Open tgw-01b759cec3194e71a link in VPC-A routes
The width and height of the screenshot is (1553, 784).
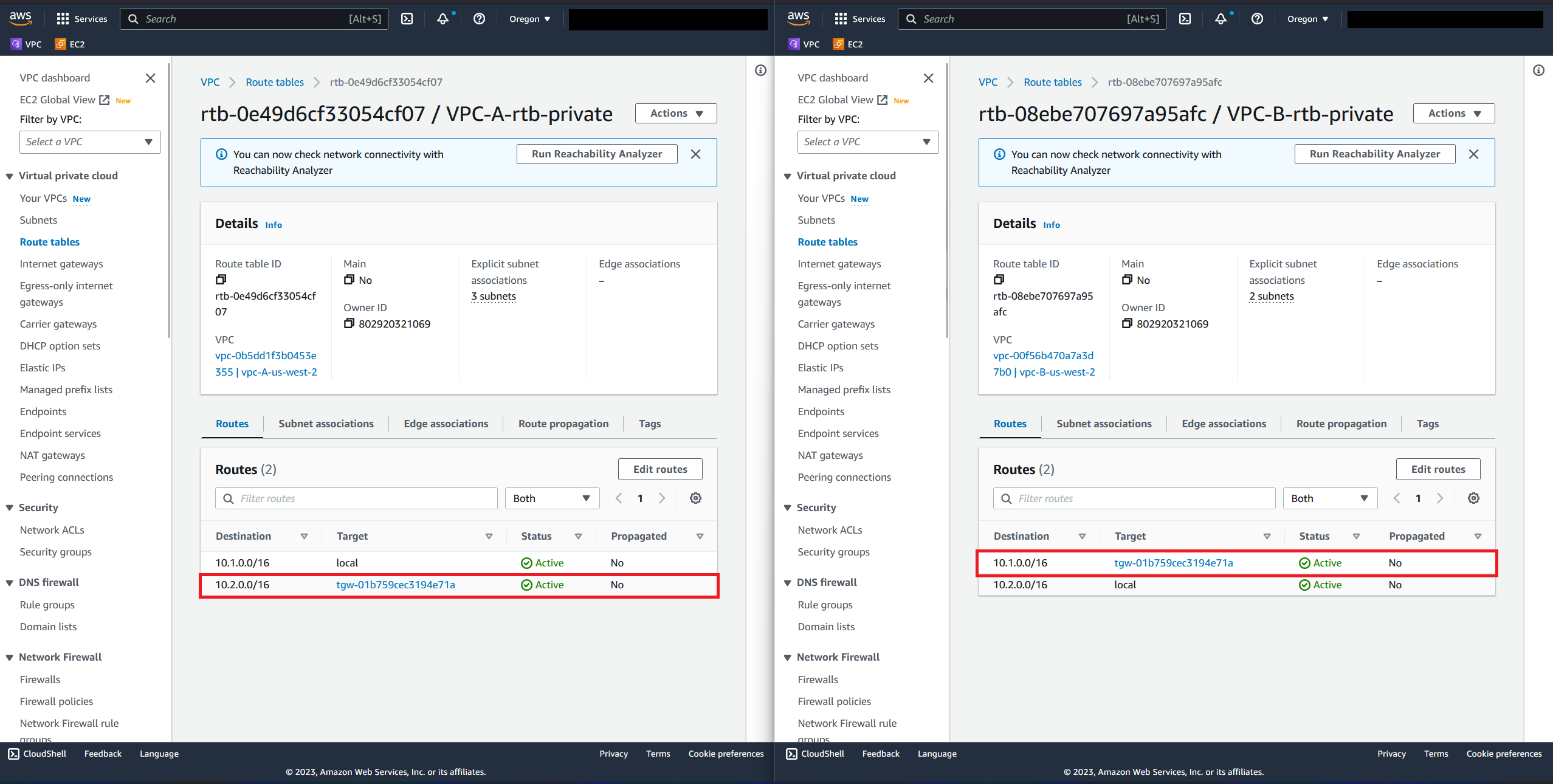[x=395, y=585]
